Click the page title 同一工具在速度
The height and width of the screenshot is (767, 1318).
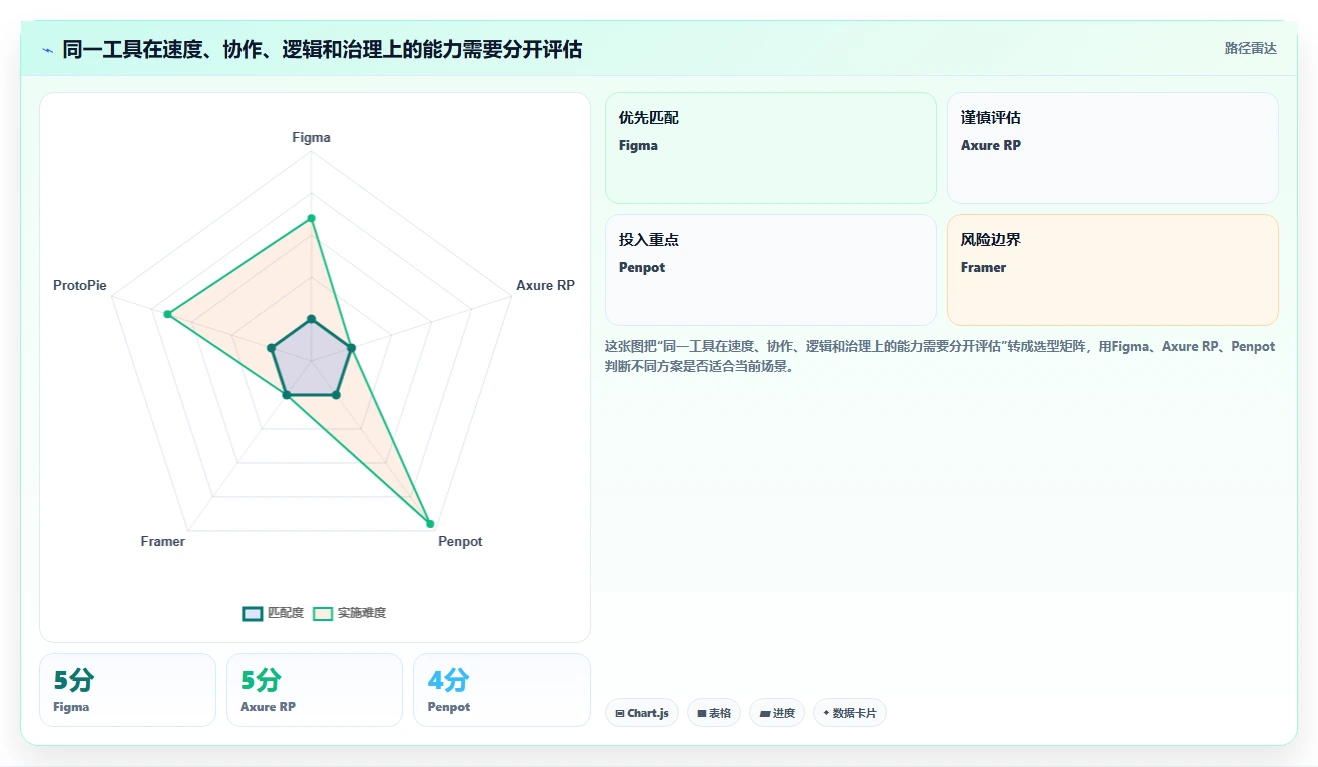[322, 49]
